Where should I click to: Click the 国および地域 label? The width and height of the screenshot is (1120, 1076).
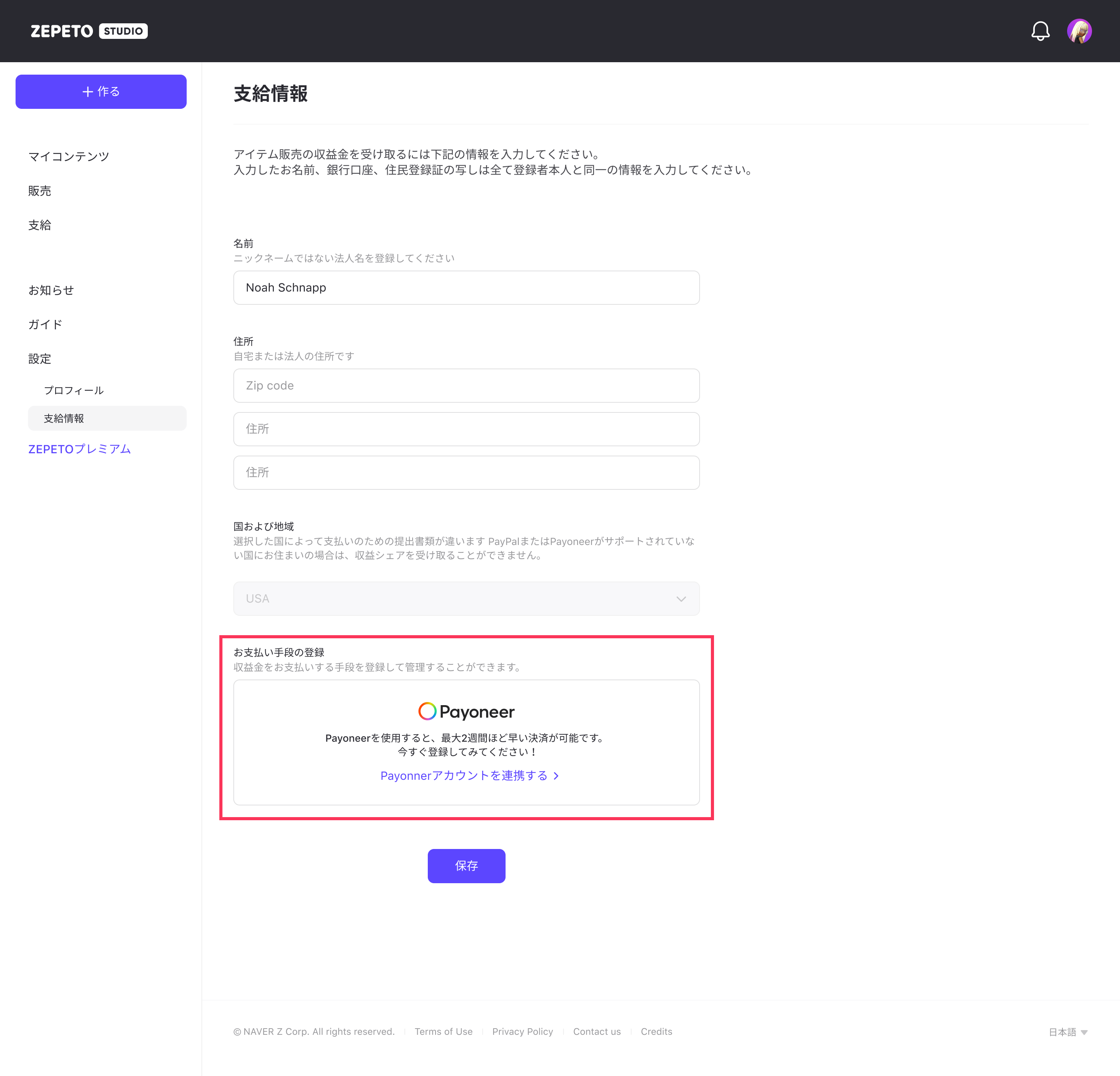tap(263, 527)
